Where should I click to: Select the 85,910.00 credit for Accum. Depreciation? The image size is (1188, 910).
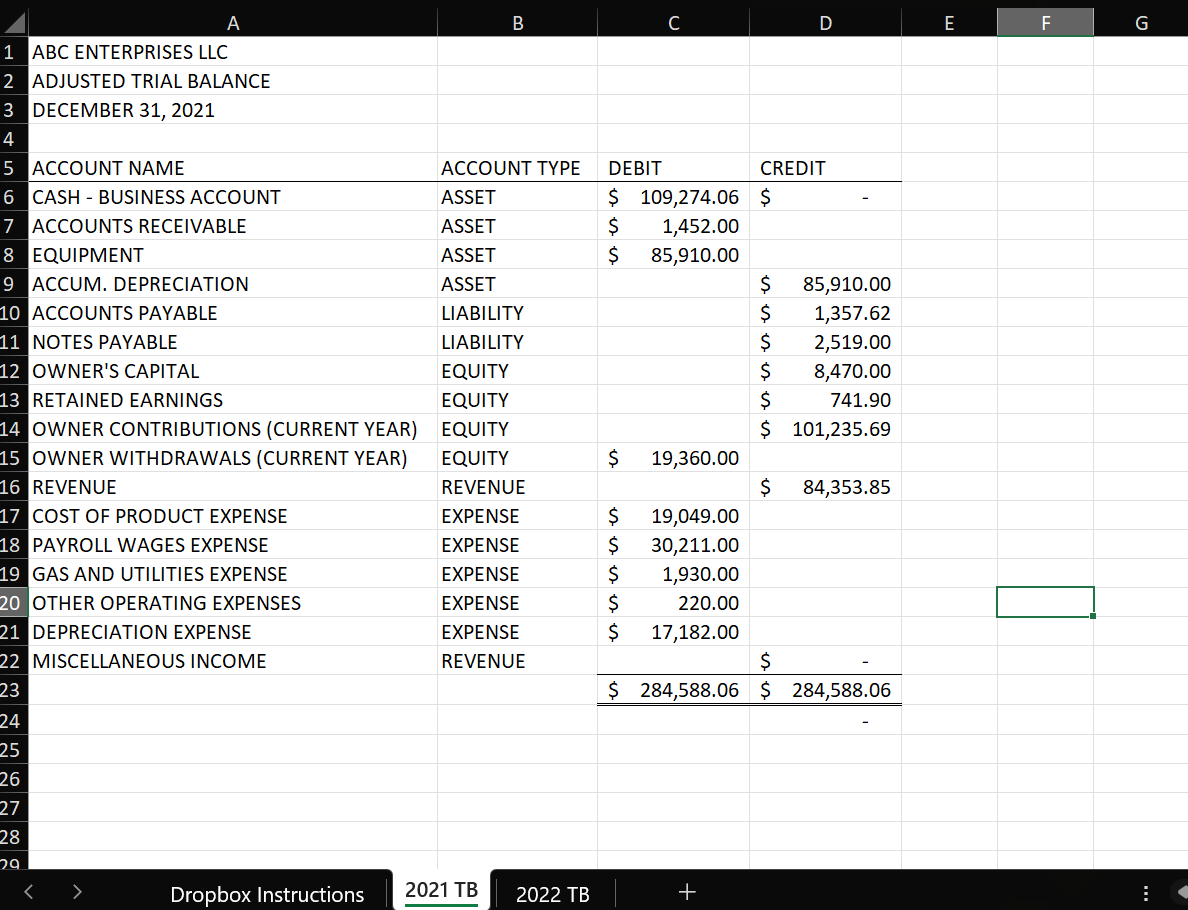(x=826, y=283)
